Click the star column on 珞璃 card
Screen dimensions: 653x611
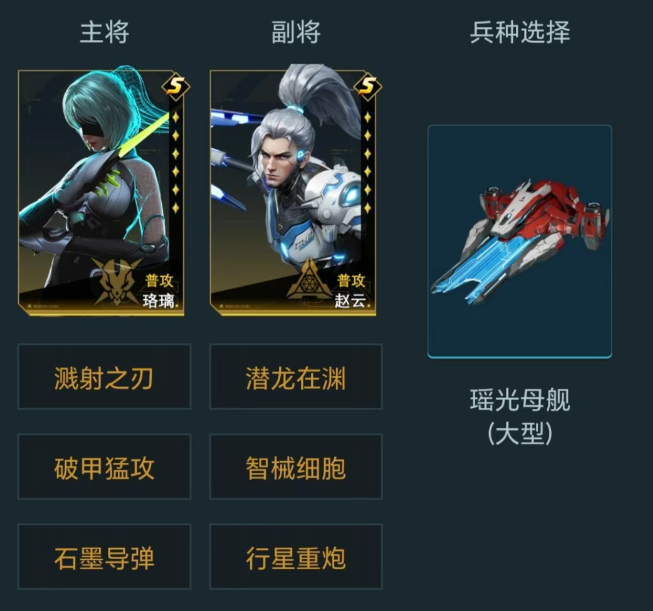(x=176, y=162)
